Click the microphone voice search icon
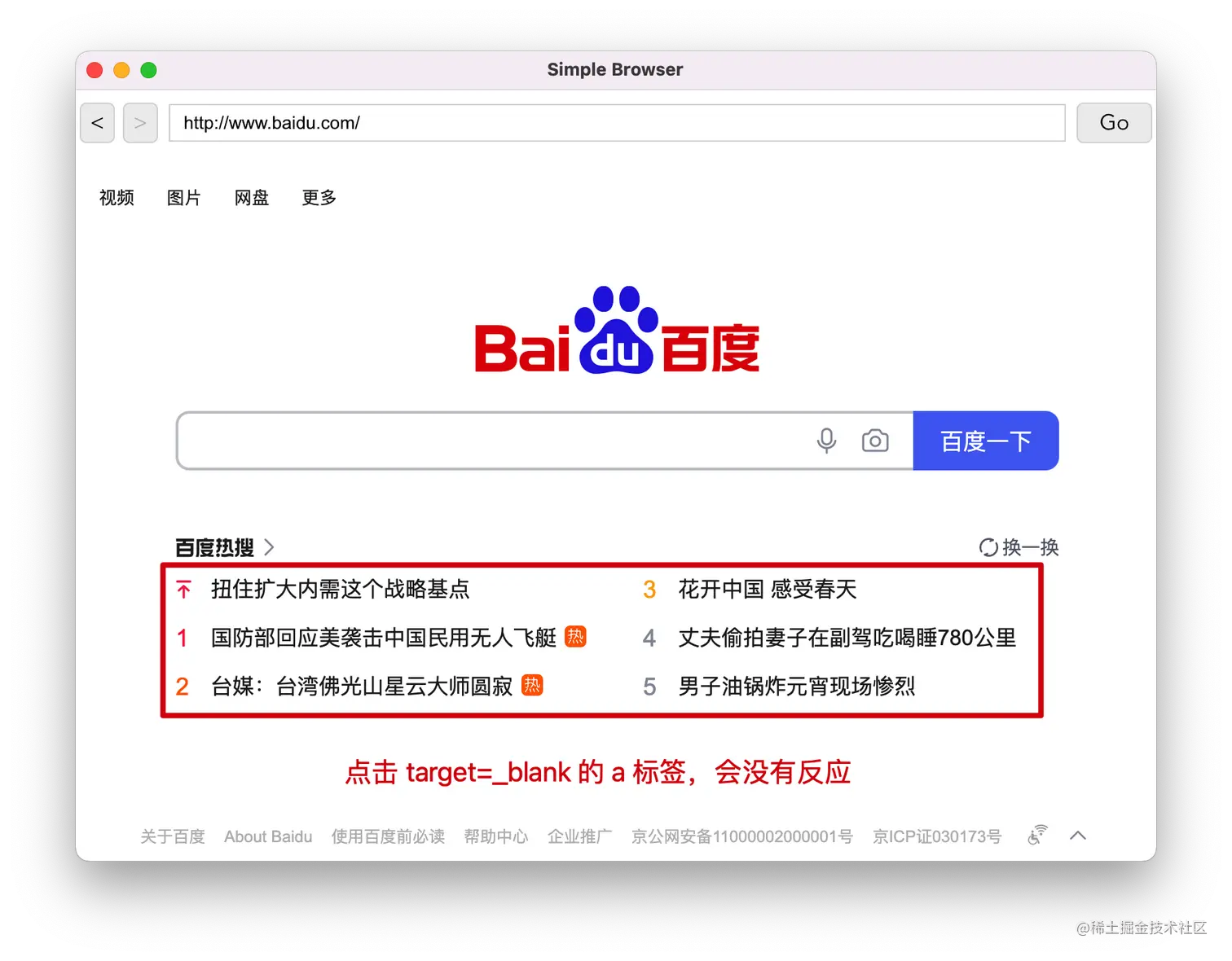 826,441
